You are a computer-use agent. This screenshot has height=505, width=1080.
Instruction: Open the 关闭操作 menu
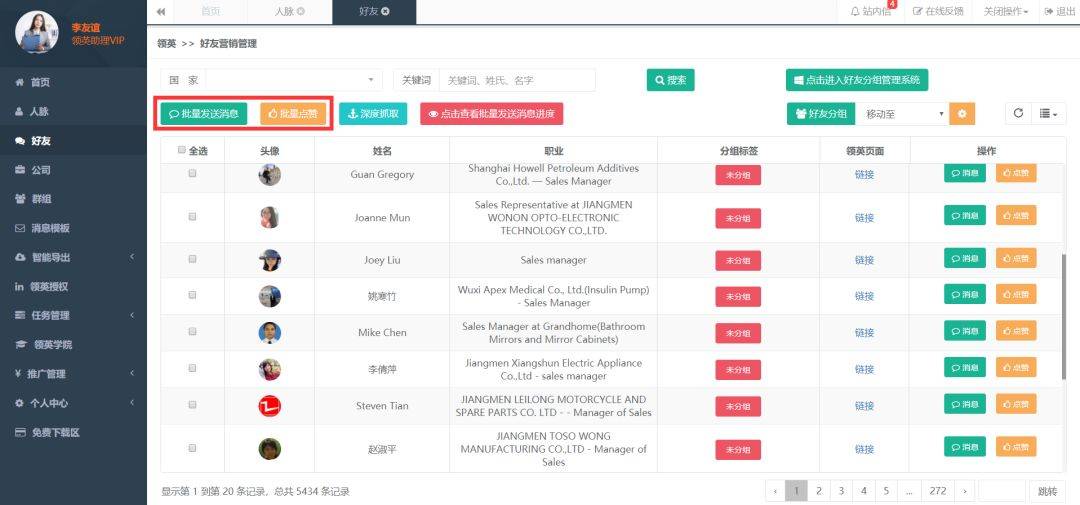(1006, 12)
